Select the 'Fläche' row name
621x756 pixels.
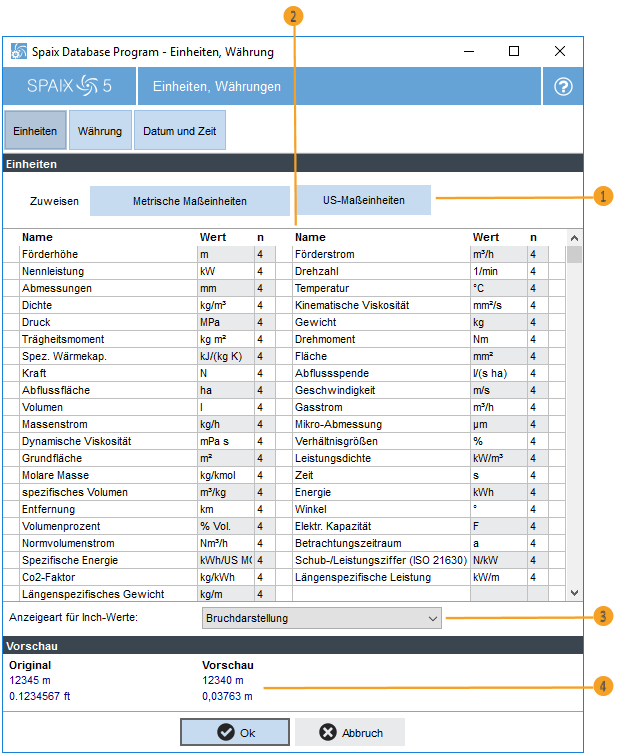click(311, 356)
